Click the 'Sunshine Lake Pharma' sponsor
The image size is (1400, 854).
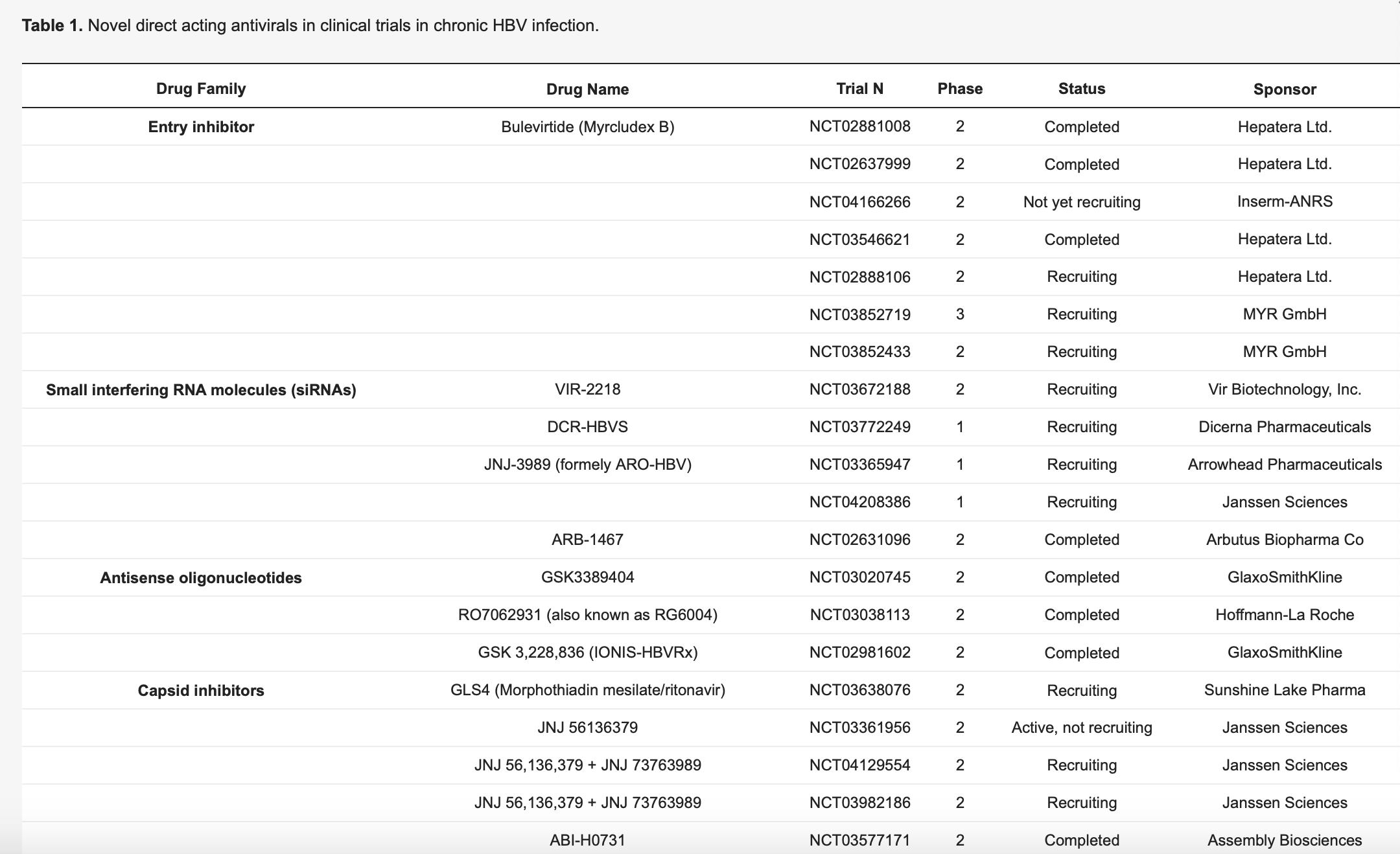[x=1285, y=690]
